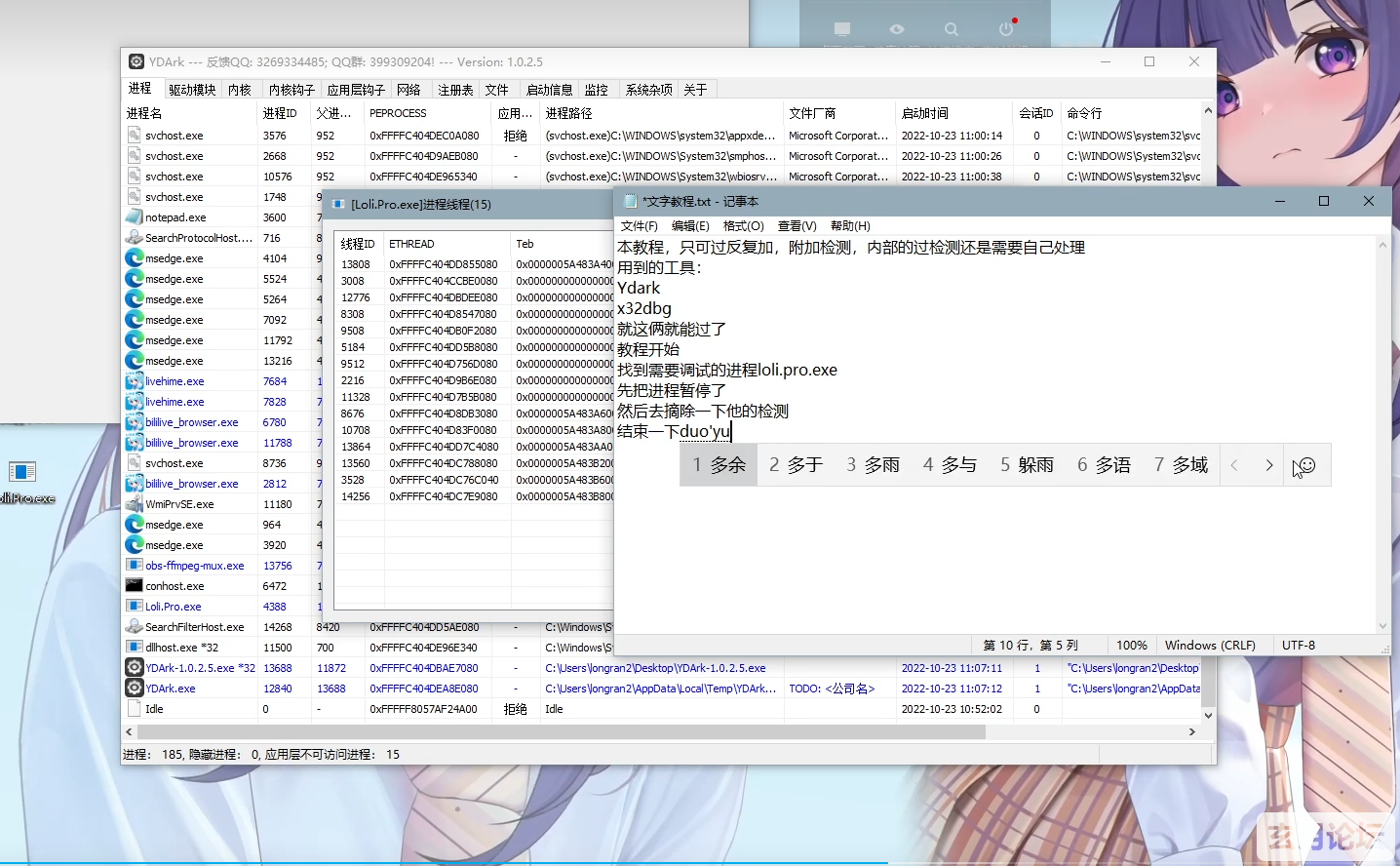Switch to the 应用层钩子 tab
The width and height of the screenshot is (1400, 866).
coord(356,90)
